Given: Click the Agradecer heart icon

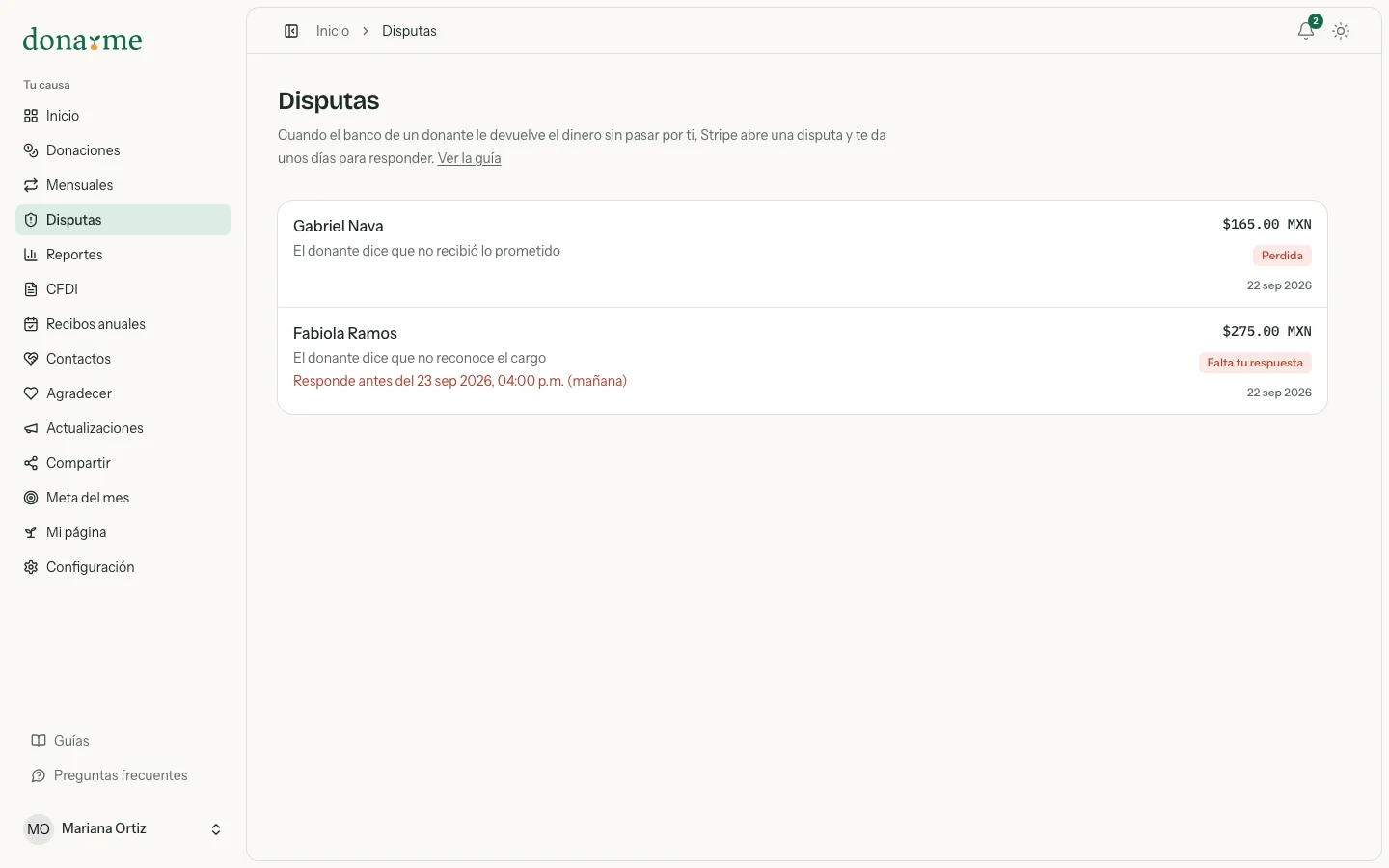Looking at the screenshot, I should tap(31, 393).
